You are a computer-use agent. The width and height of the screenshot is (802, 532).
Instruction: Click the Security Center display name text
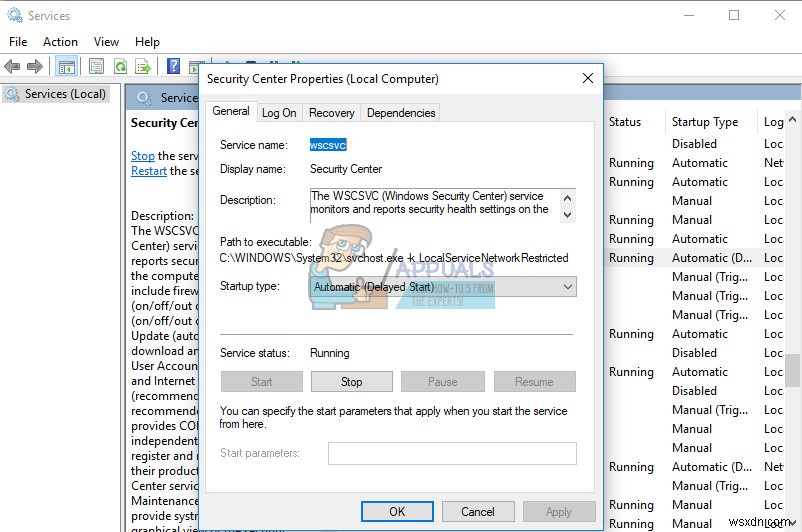(346, 169)
